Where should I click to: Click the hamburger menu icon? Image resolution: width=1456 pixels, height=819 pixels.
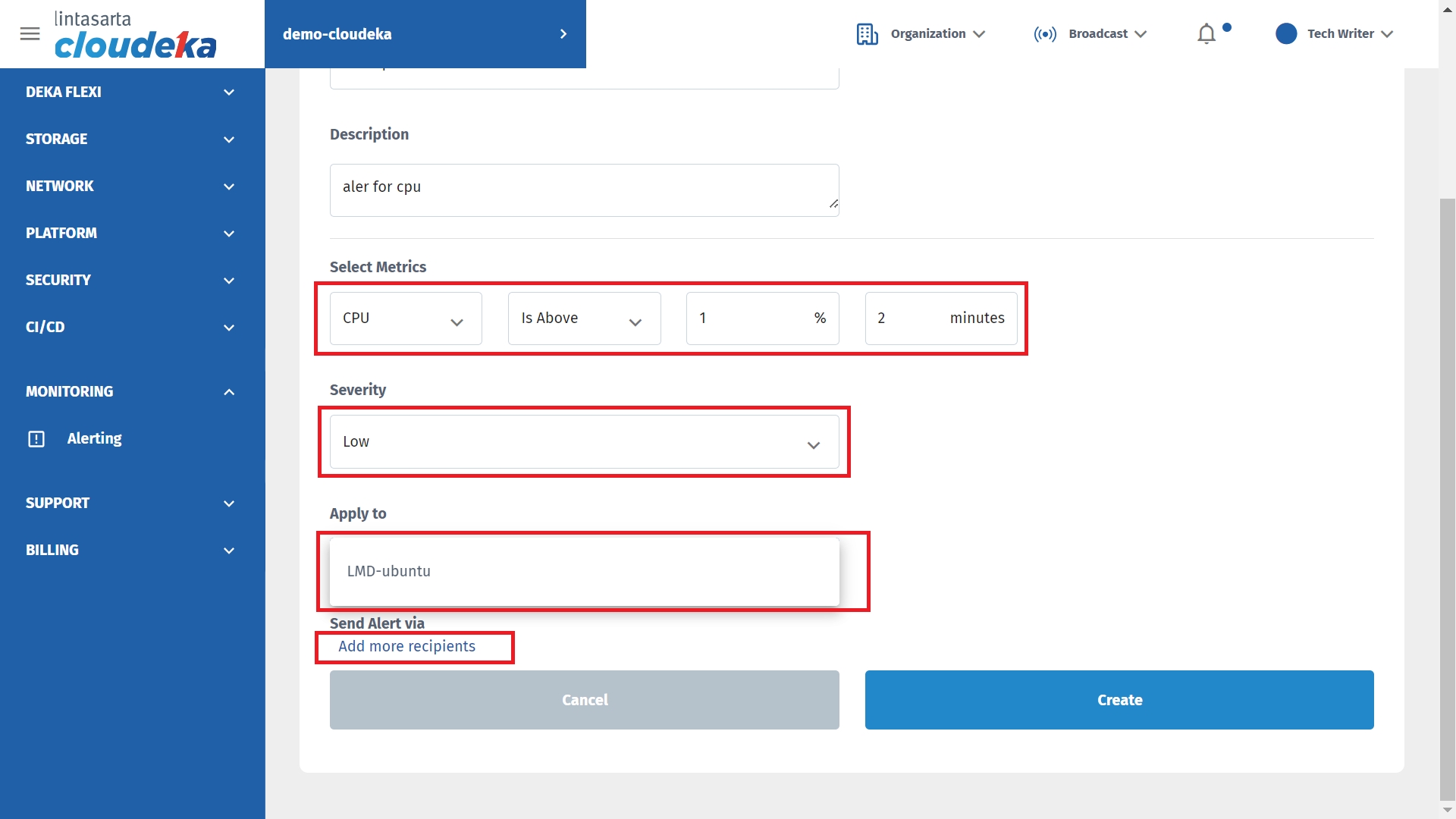point(30,34)
